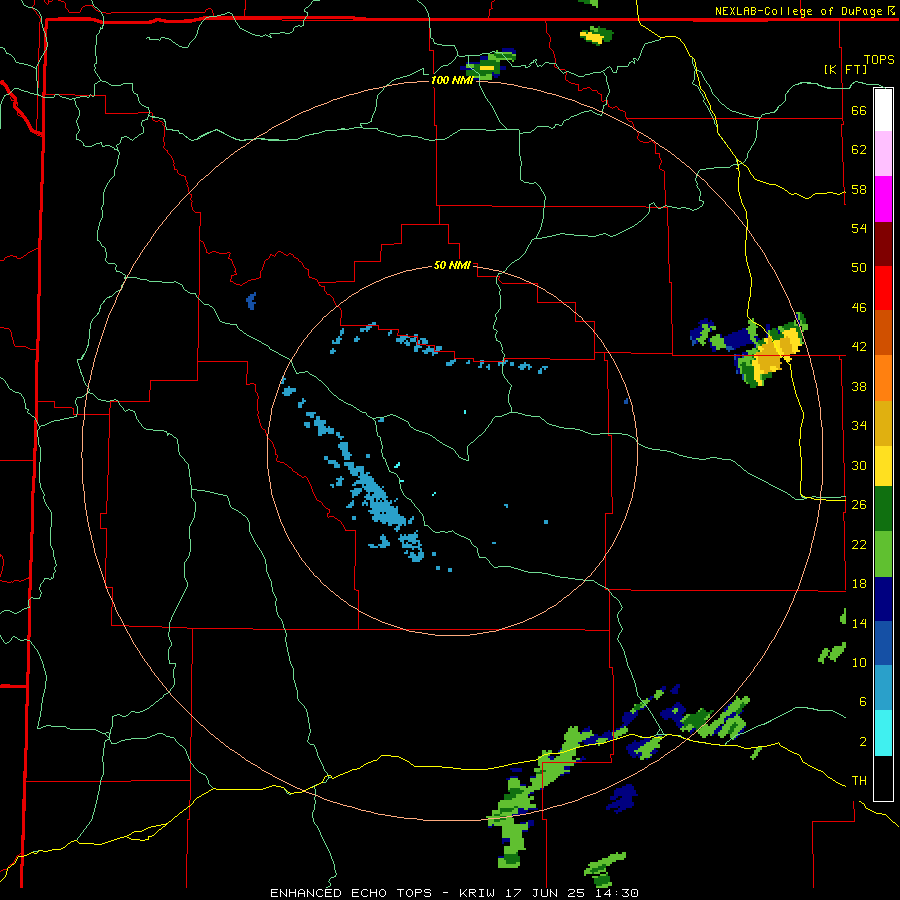Click the light pink swatch below 62
900x900 pixels.
click(883, 153)
